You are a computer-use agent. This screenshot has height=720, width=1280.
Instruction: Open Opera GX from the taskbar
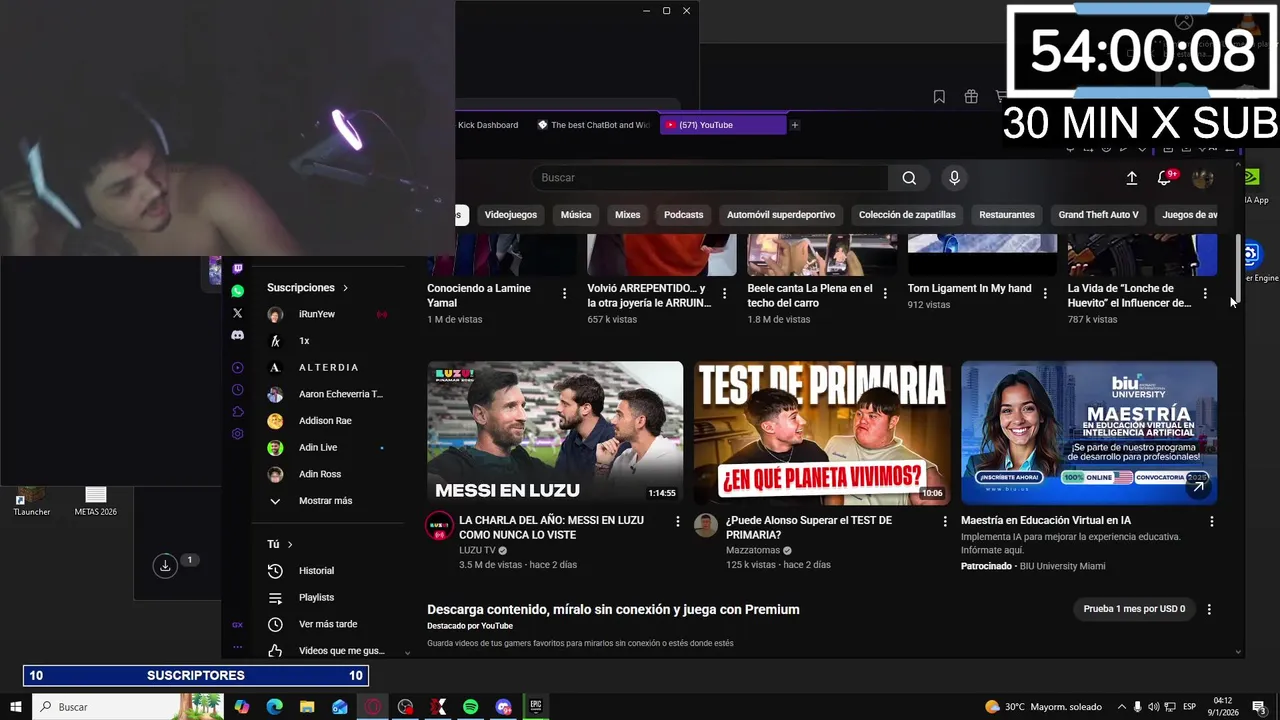click(x=372, y=707)
